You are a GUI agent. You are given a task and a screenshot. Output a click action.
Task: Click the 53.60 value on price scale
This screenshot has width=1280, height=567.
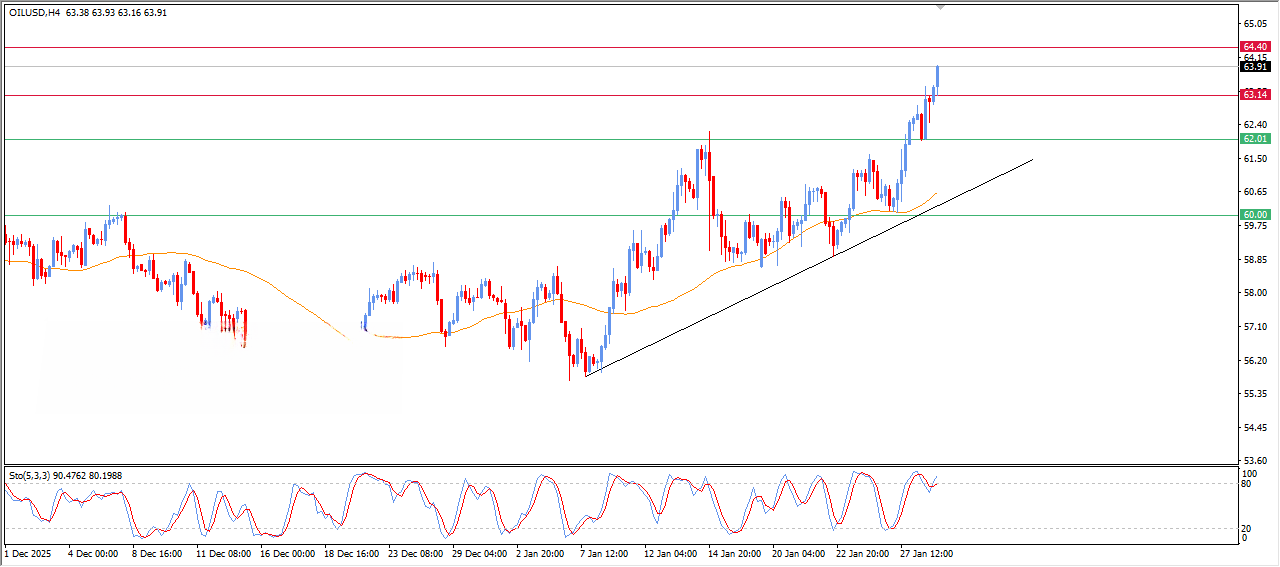click(x=1253, y=461)
